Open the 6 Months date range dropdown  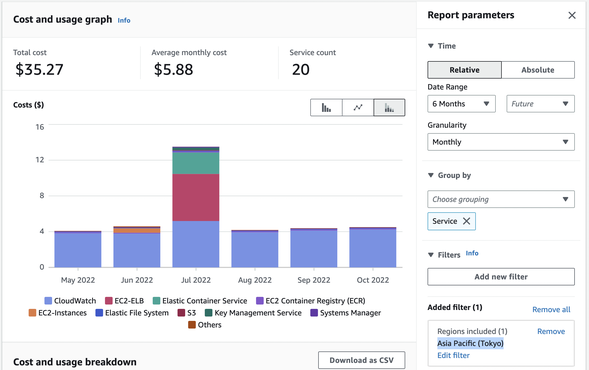[461, 104]
